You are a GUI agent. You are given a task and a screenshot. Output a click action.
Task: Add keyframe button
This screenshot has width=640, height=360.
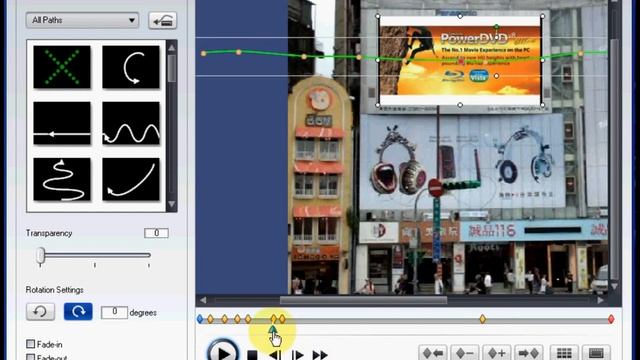click(497, 353)
